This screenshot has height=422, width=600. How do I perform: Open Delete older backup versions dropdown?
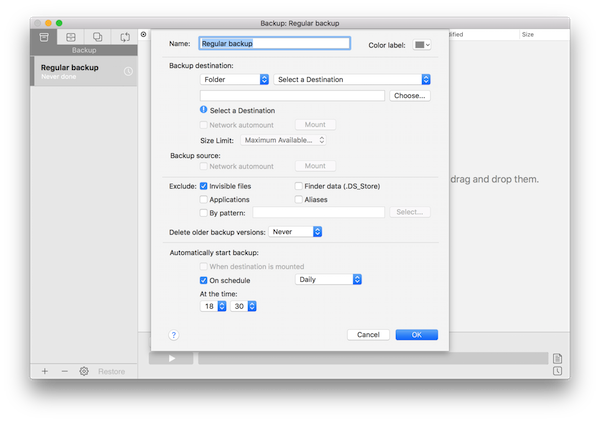pos(295,231)
